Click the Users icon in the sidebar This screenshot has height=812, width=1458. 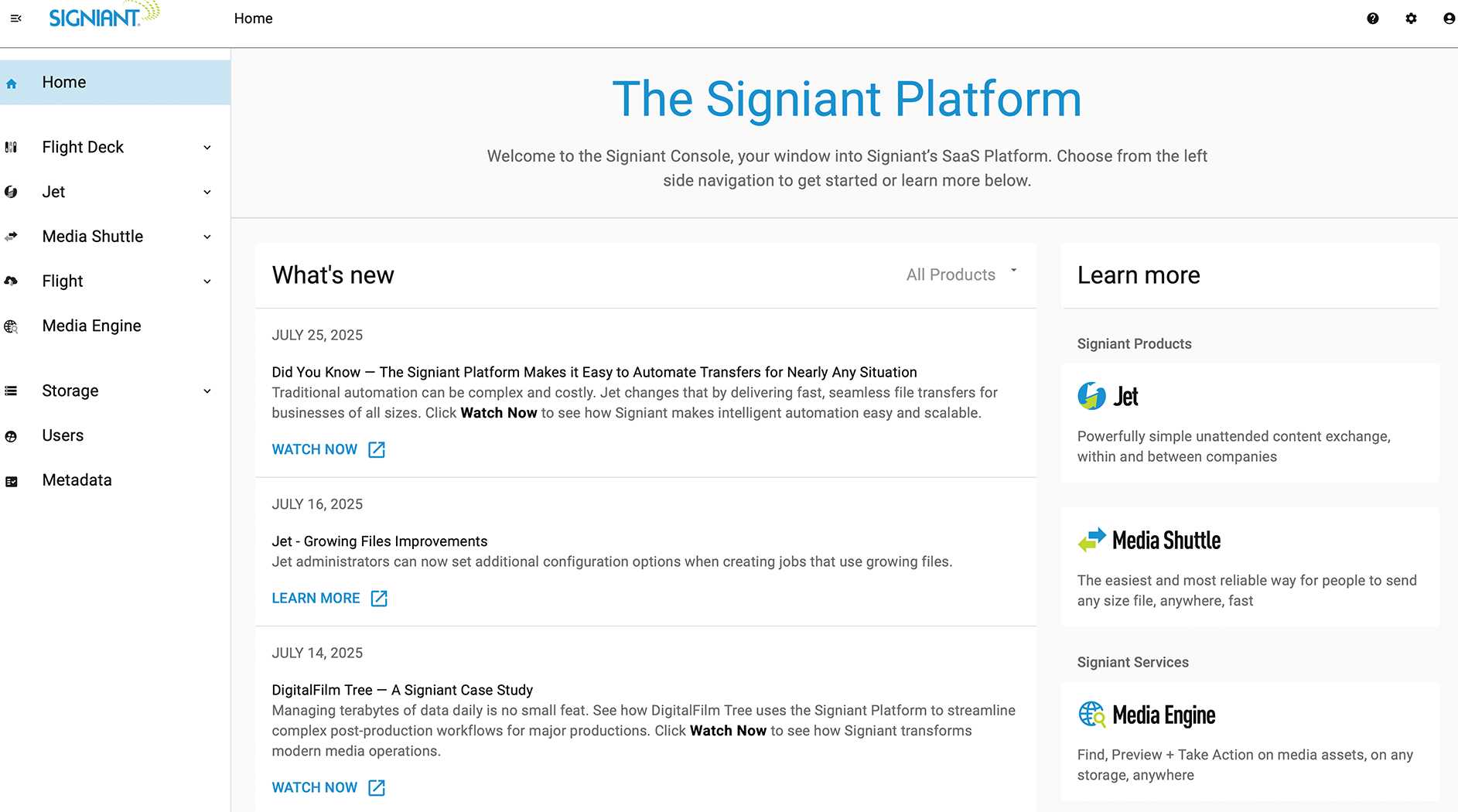[12, 436]
